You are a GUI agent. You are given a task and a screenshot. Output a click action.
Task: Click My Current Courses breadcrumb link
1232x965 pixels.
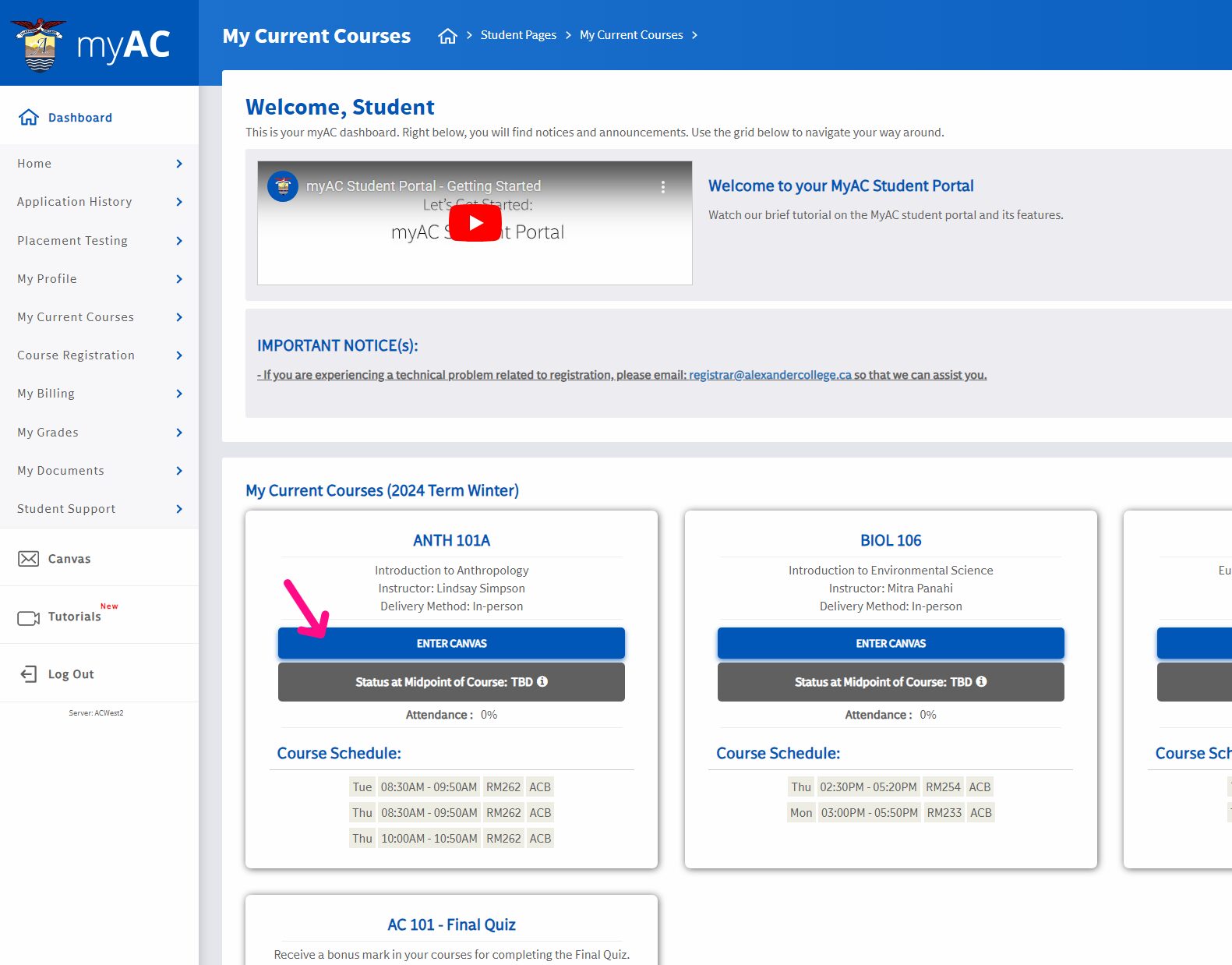pos(631,35)
